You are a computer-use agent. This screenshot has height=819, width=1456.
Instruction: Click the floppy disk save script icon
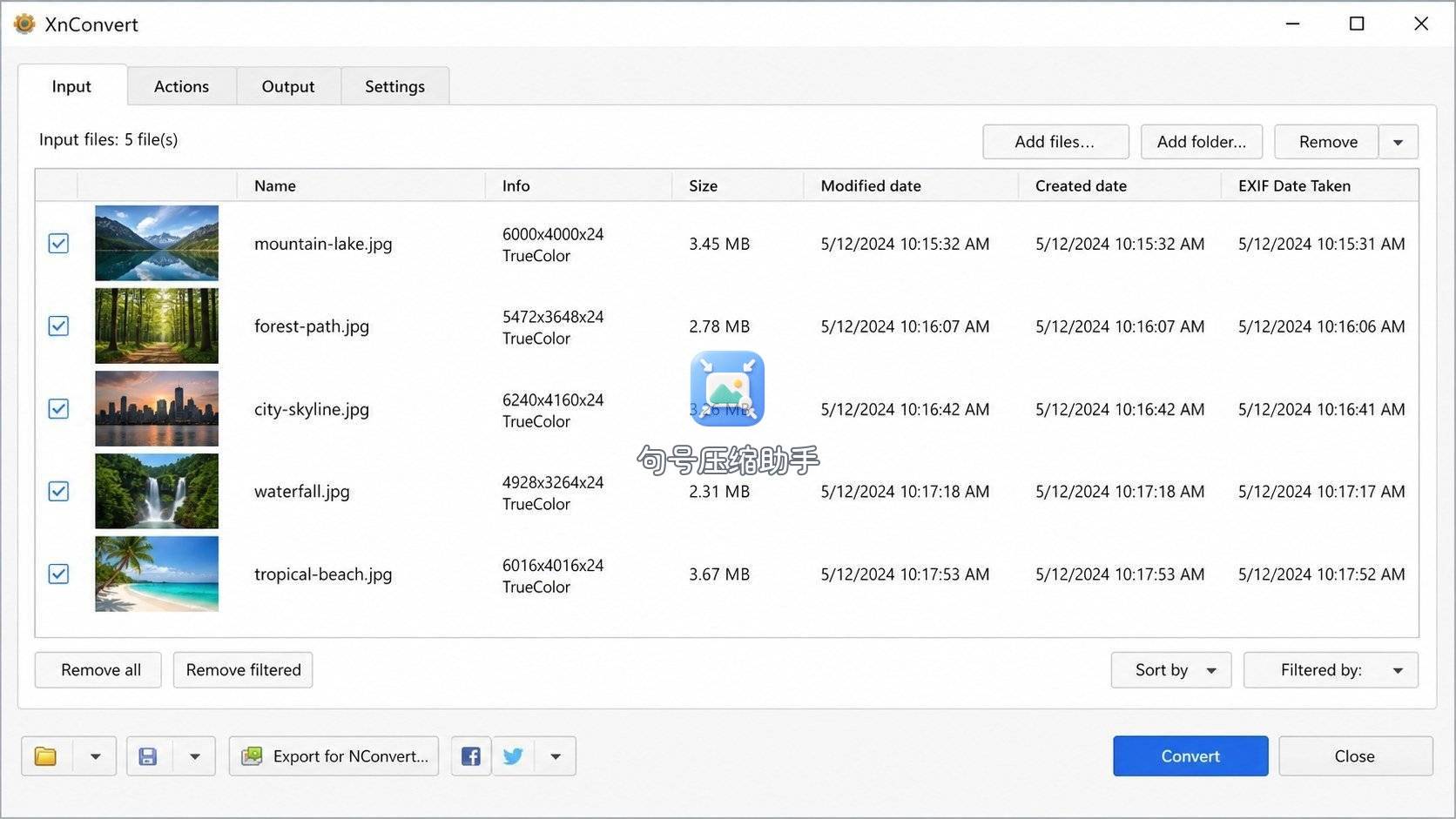(x=148, y=756)
